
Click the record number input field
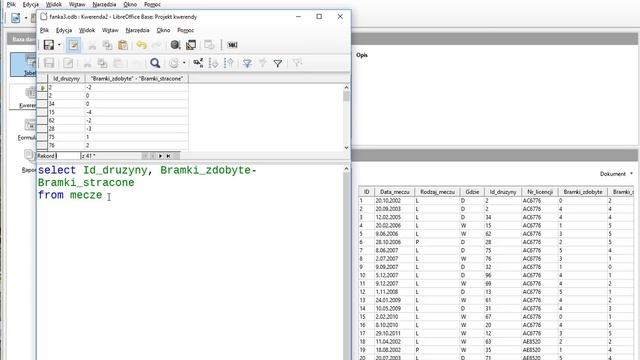68,156
